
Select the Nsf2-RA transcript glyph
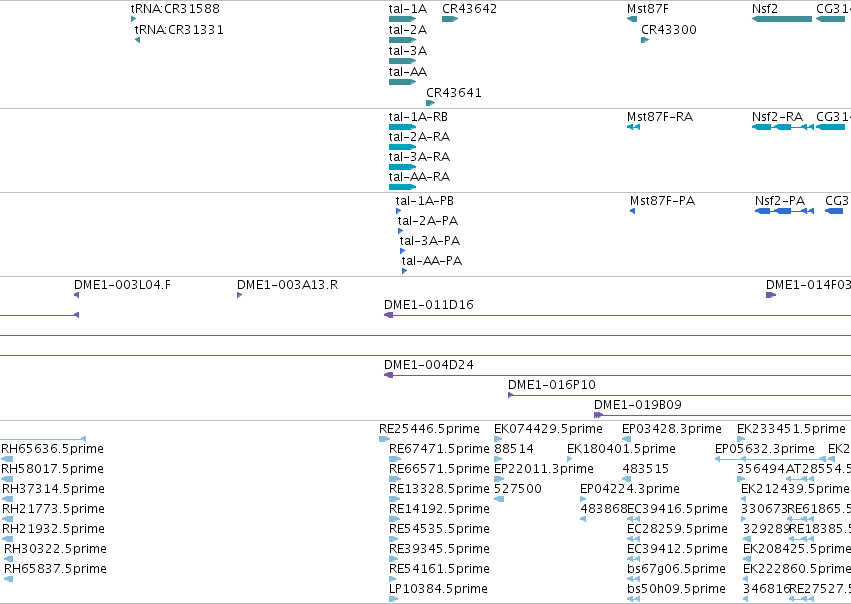point(783,127)
